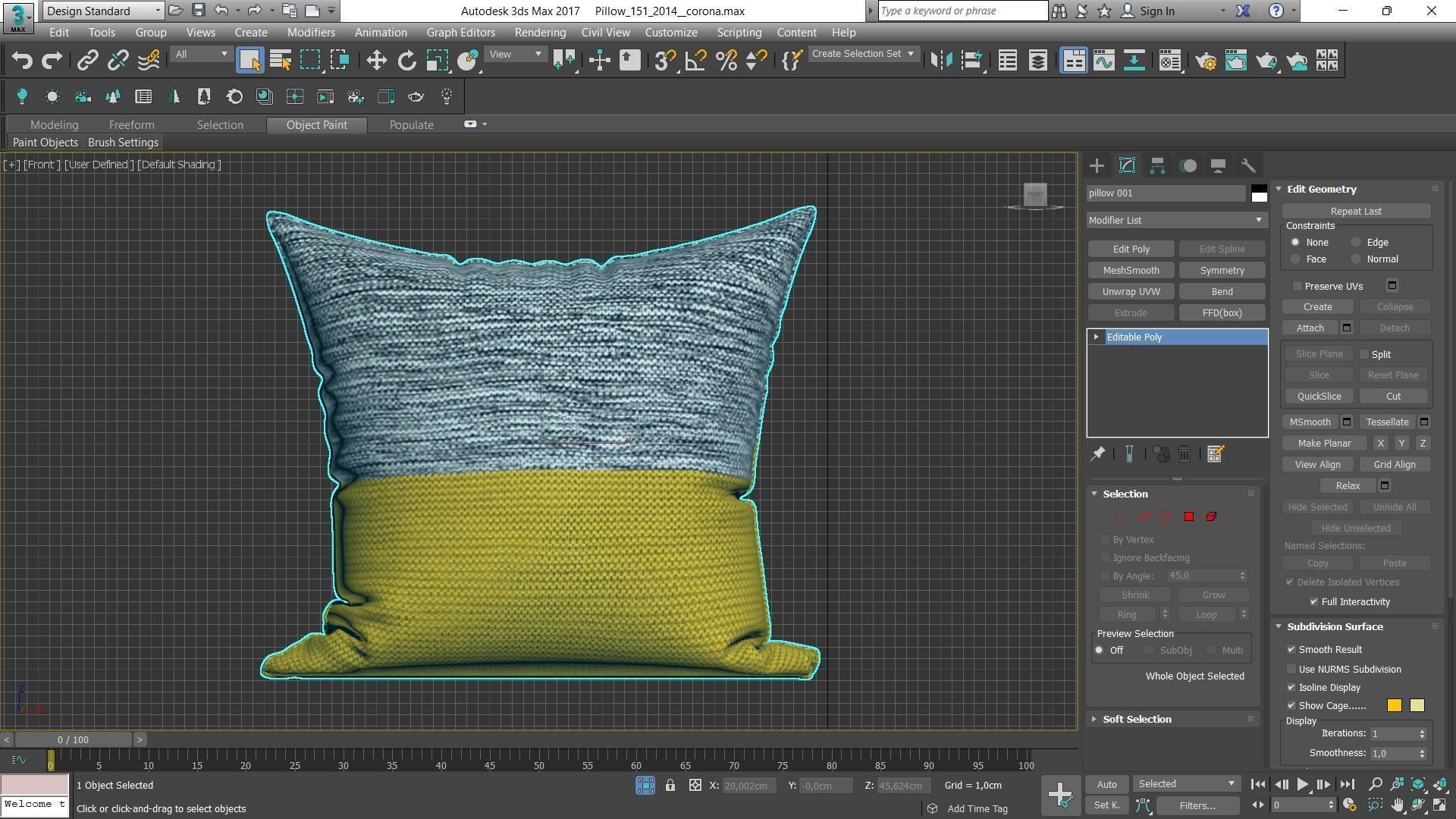Click the Mirror tool icon
Image resolution: width=1456 pixels, height=819 pixels.
tap(941, 61)
